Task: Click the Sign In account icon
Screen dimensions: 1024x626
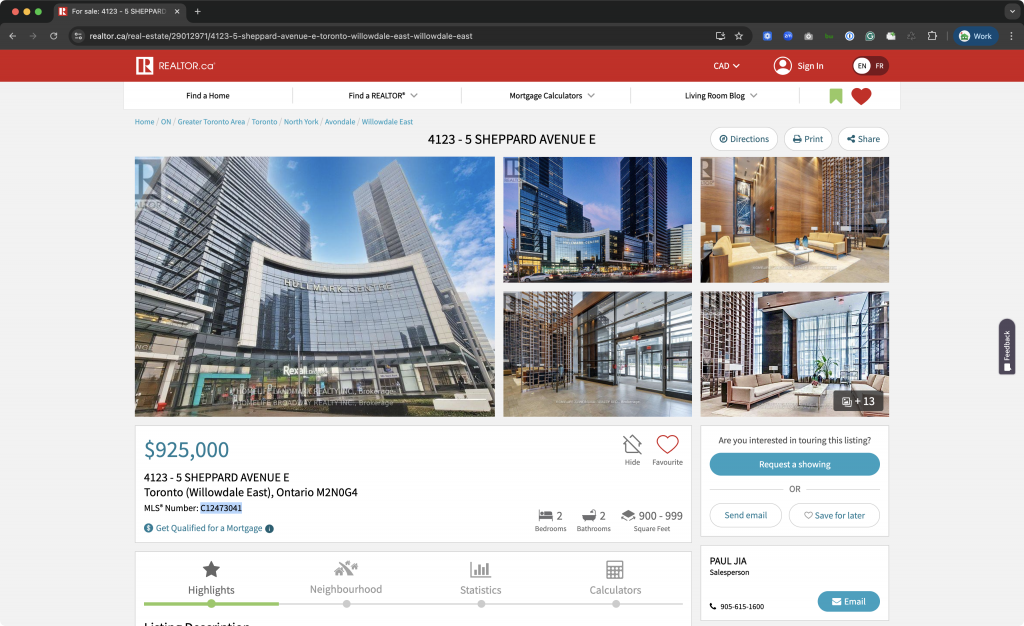Action: click(782, 66)
